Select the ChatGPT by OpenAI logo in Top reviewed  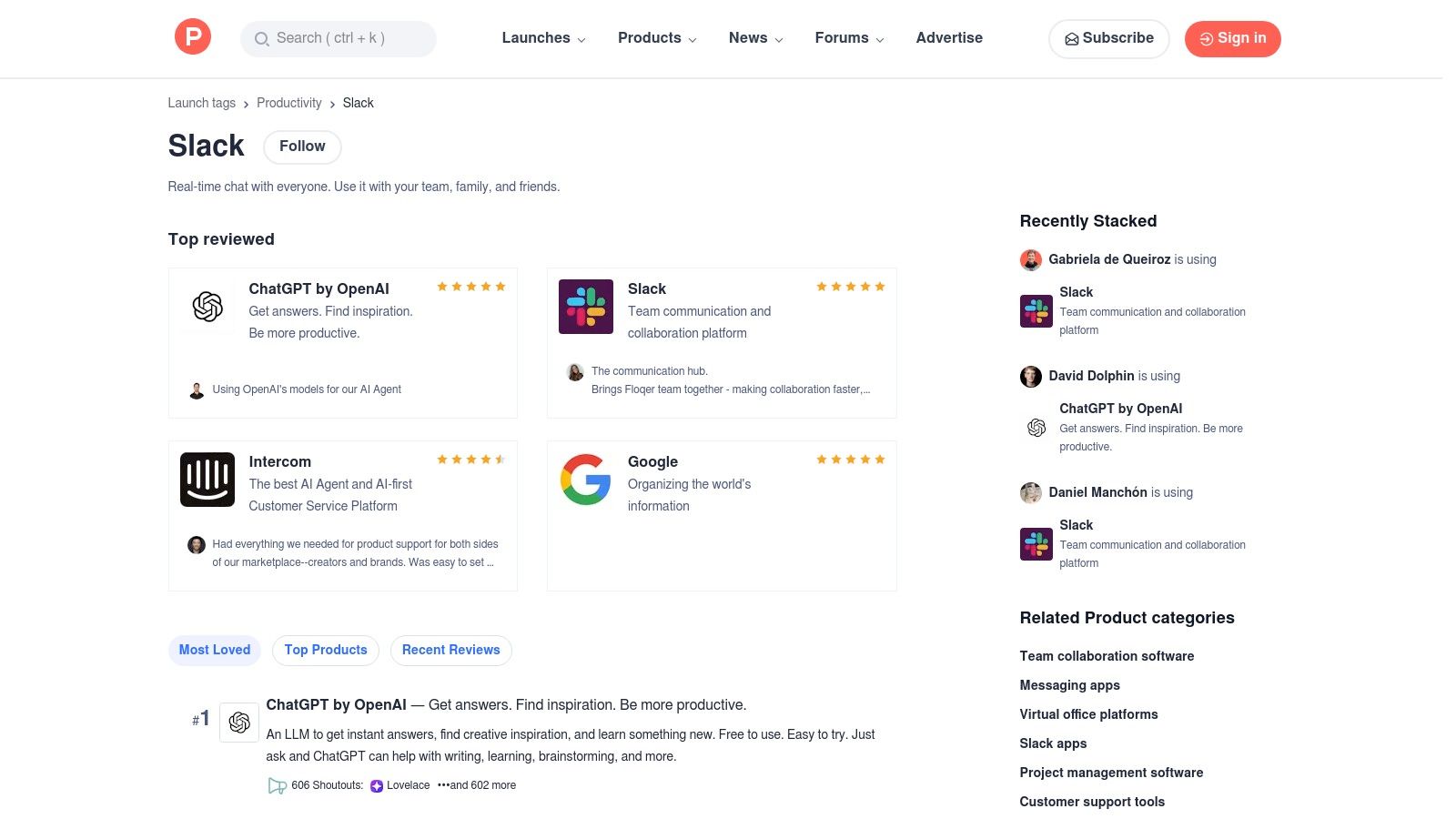pos(207,307)
